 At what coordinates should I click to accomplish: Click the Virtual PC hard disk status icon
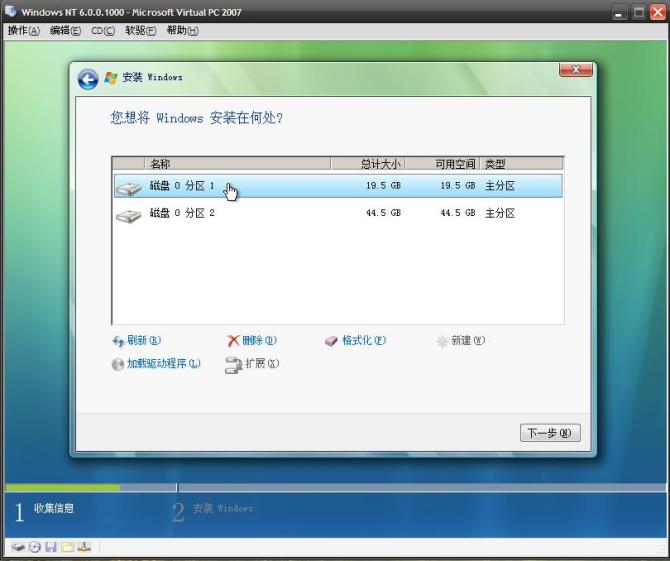coord(18,546)
